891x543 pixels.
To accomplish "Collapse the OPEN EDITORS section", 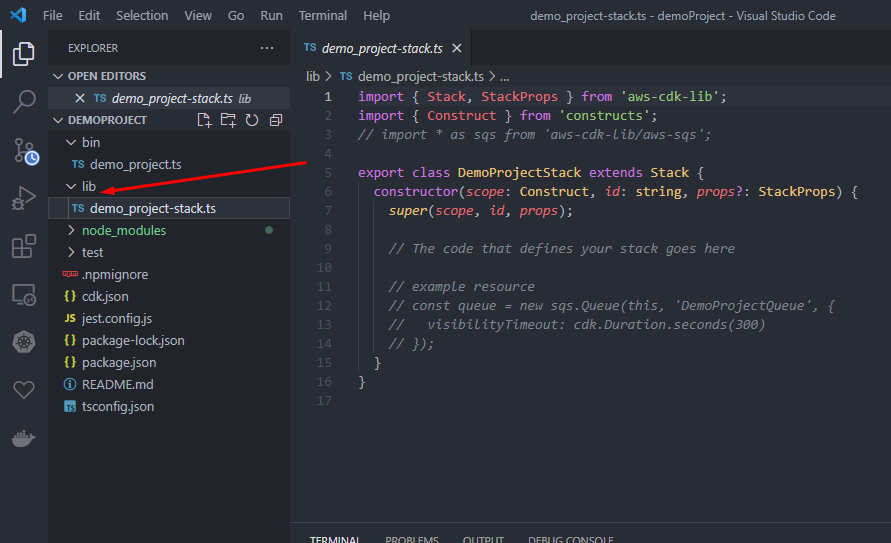I will tap(58, 76).
